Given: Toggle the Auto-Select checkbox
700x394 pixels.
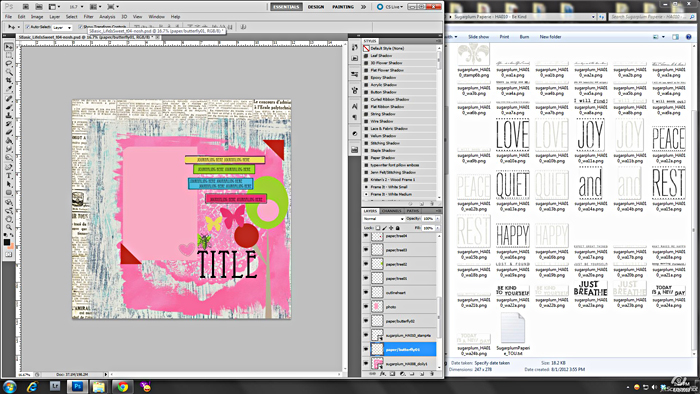Looking at the screenshot, I should pyautogui.click(x=28, y=27).
